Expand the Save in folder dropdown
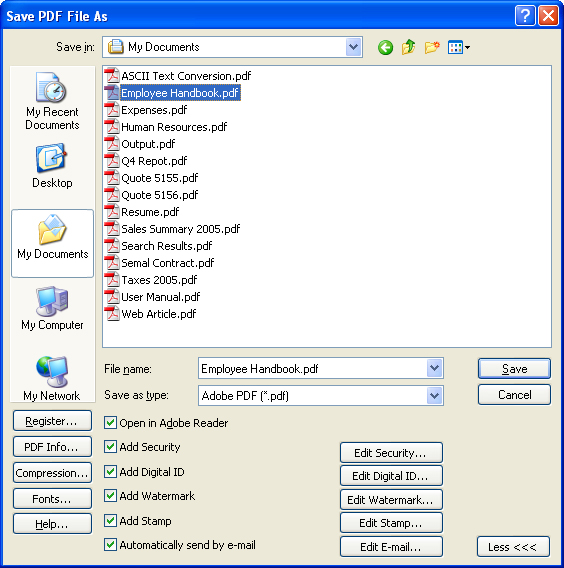Image resolution: width=564 pixels, height=568 pixels. (x=353, y=47)
